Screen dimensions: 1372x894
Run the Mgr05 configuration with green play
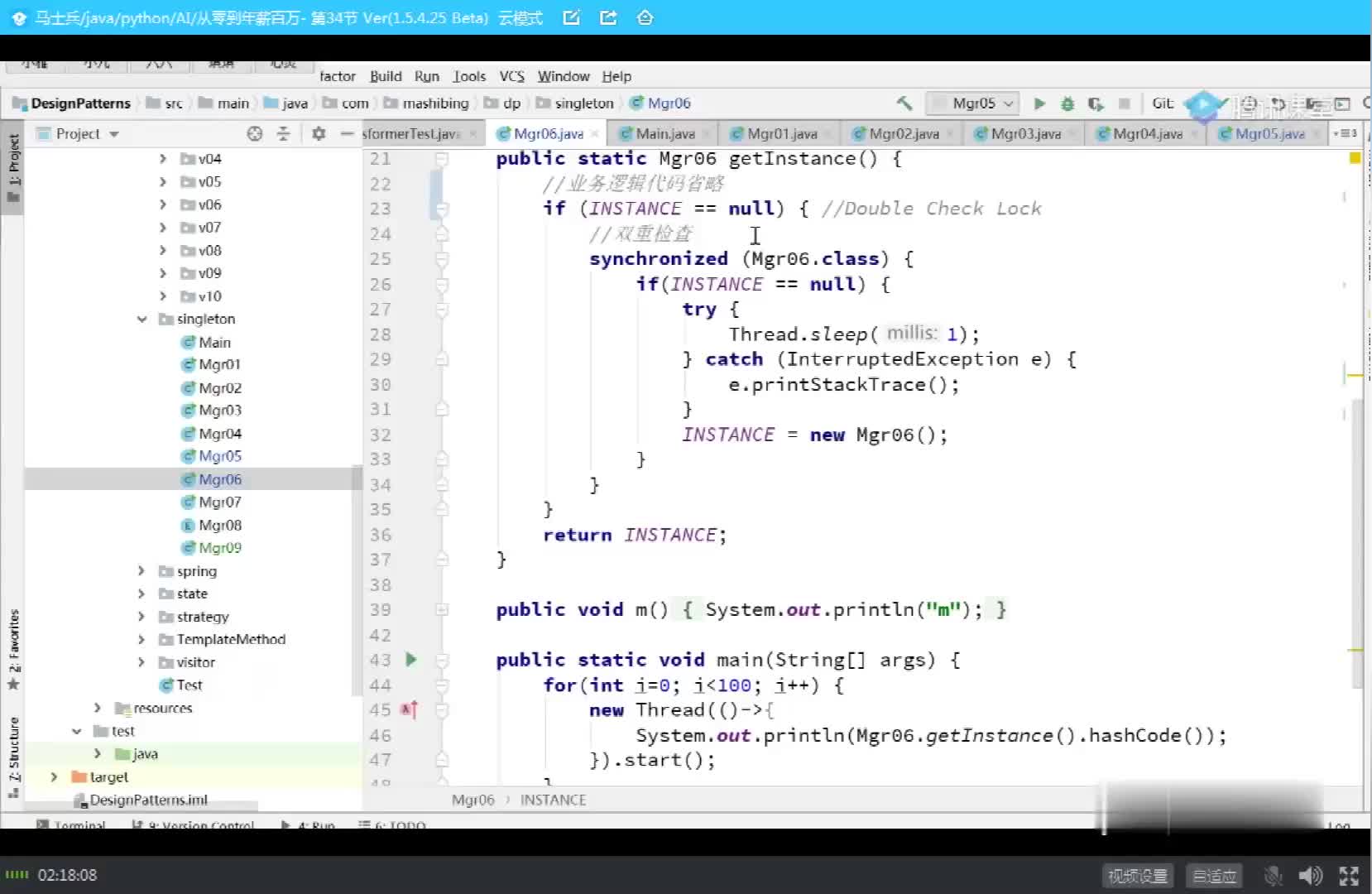1039,103
